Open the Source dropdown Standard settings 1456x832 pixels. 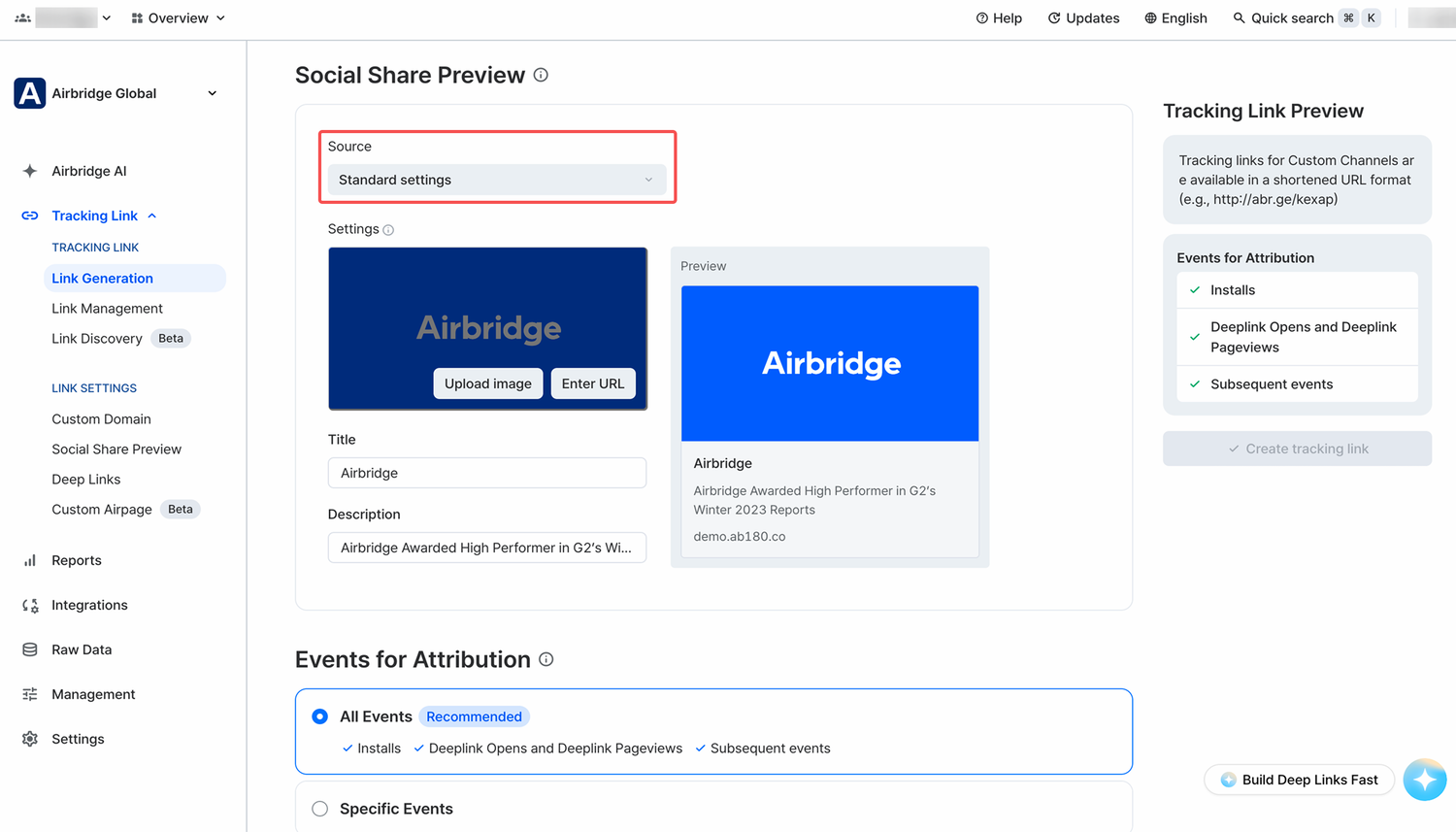[497, 180]
